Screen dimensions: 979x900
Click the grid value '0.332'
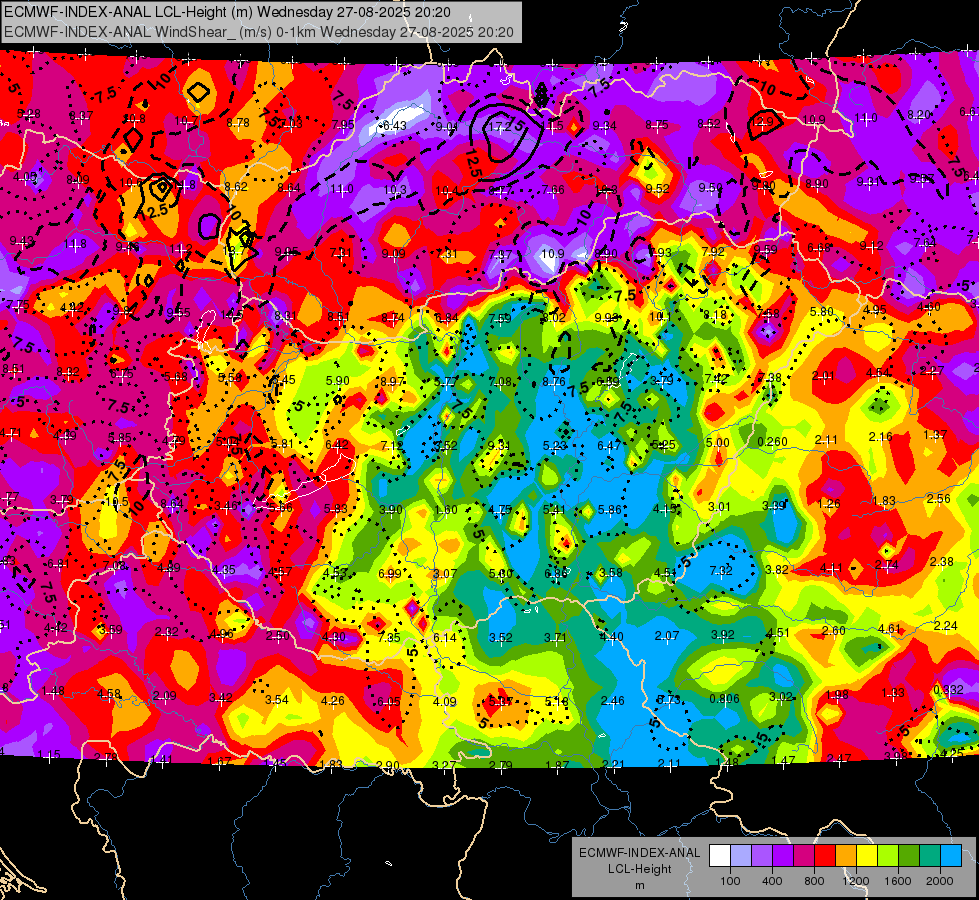(948, 690)
